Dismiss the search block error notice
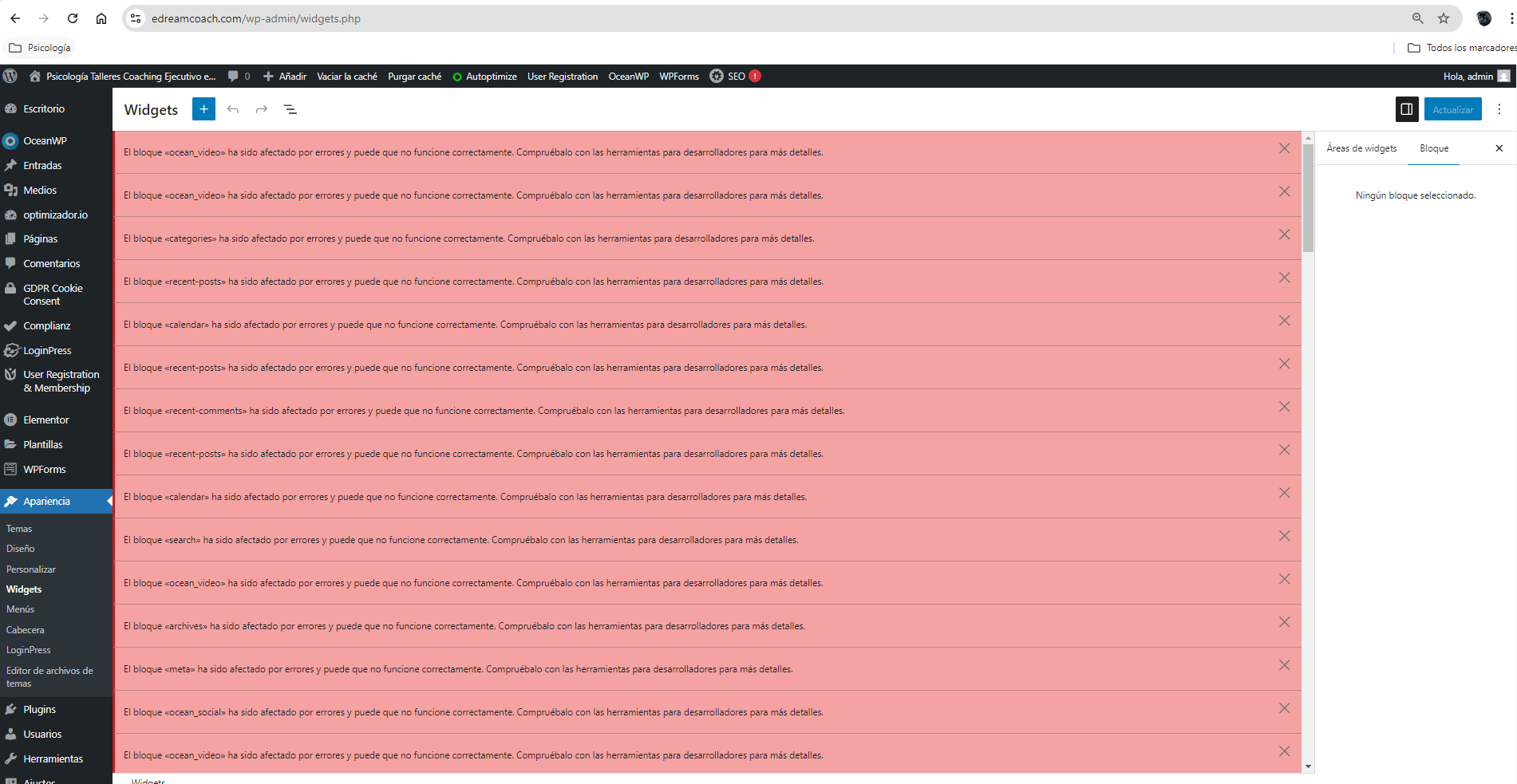The height and width of the screenshot is (784, 1517). coord(1284,536)
